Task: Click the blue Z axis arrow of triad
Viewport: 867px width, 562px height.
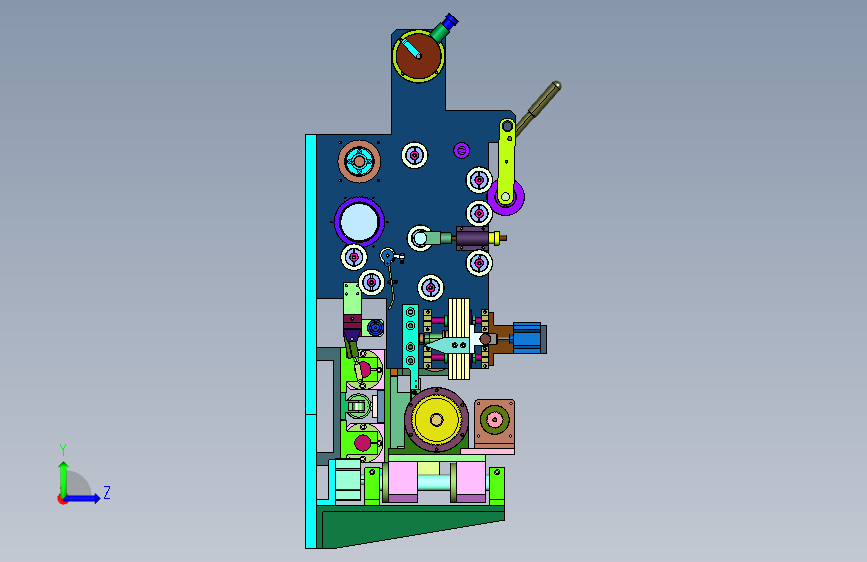Action: tap(83, 498)
